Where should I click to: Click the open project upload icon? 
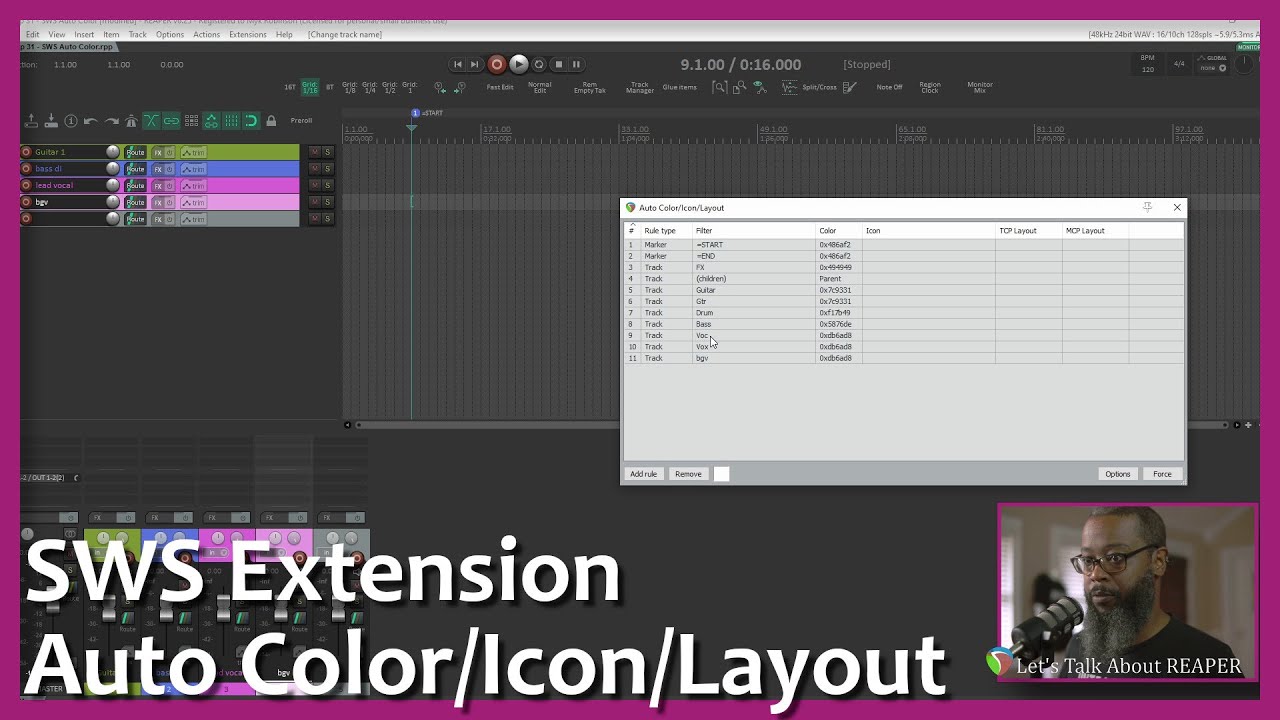[x=31, y=121]
